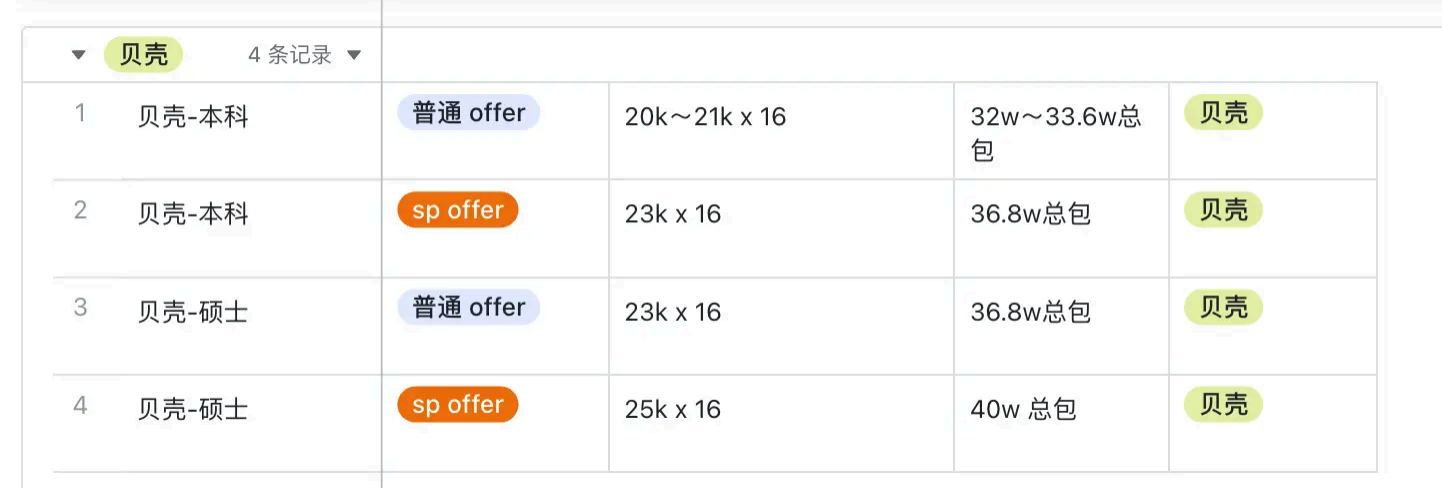
Task: Open the 贝壳-本科 record in row 1
Action: pos(193,117)
